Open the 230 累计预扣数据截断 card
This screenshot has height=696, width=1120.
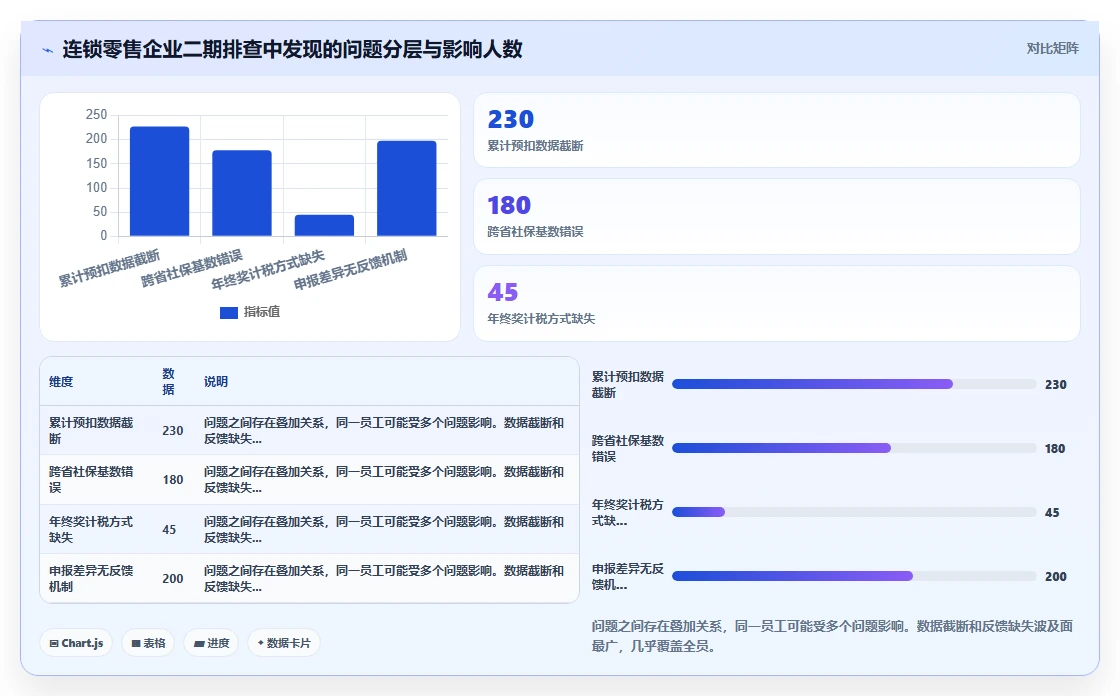(x=777, y=130)
